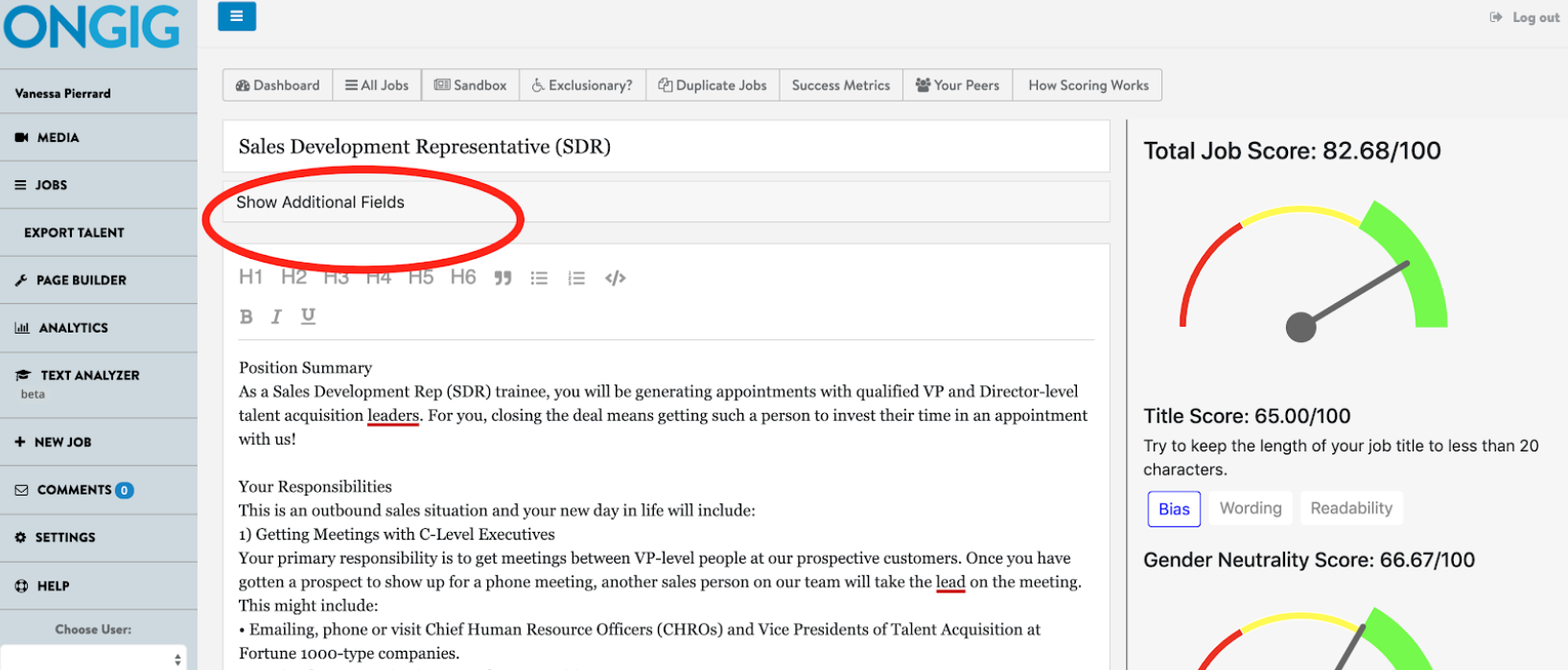Open Help in the sidebar

(x=99, y=586)
